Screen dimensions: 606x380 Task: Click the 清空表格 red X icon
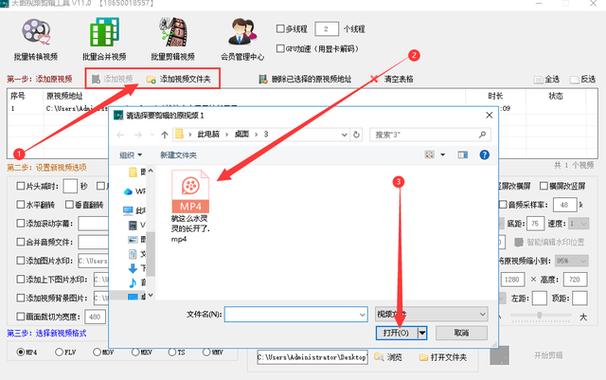click(374, 79)
